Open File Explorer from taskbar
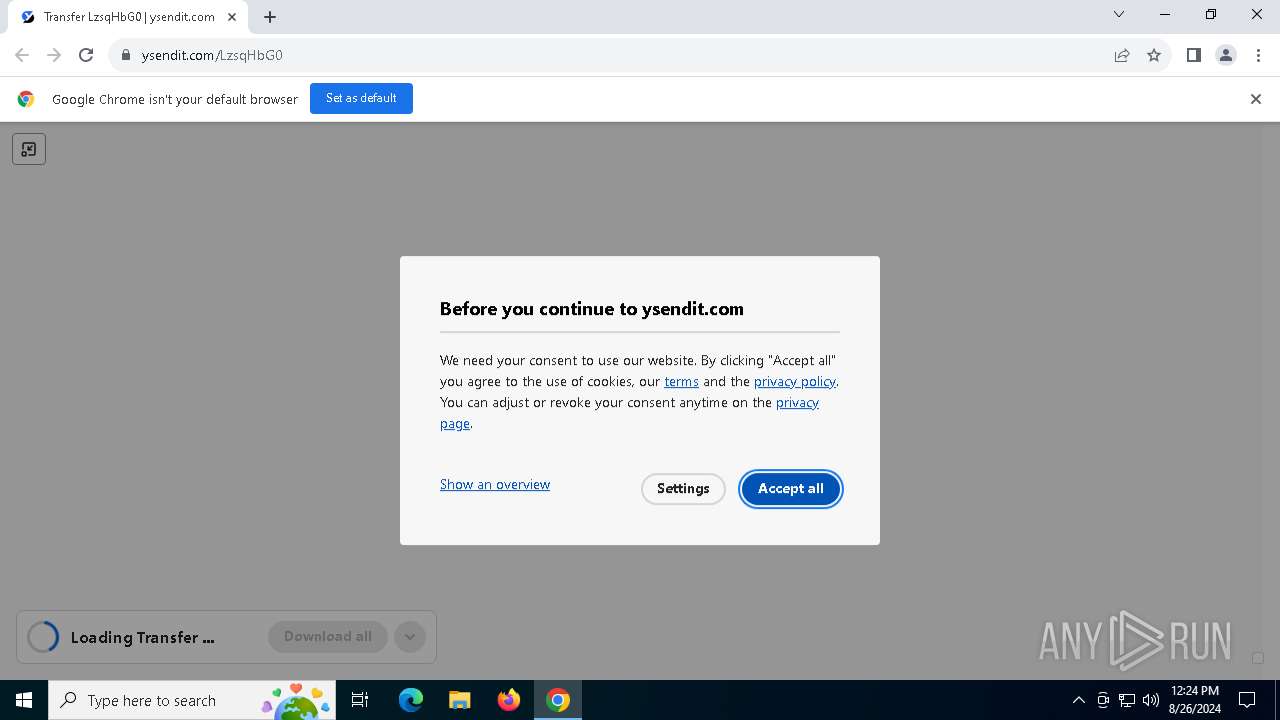 (x=459, y=700)
